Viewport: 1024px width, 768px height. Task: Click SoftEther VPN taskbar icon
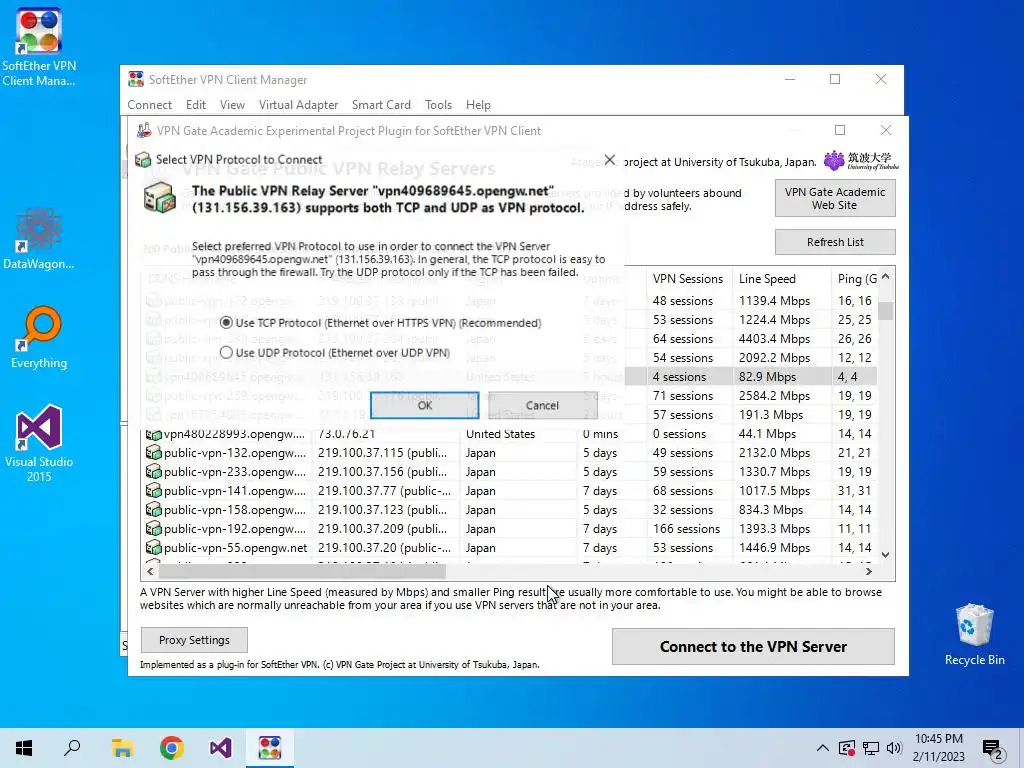[x=270, y=748]
